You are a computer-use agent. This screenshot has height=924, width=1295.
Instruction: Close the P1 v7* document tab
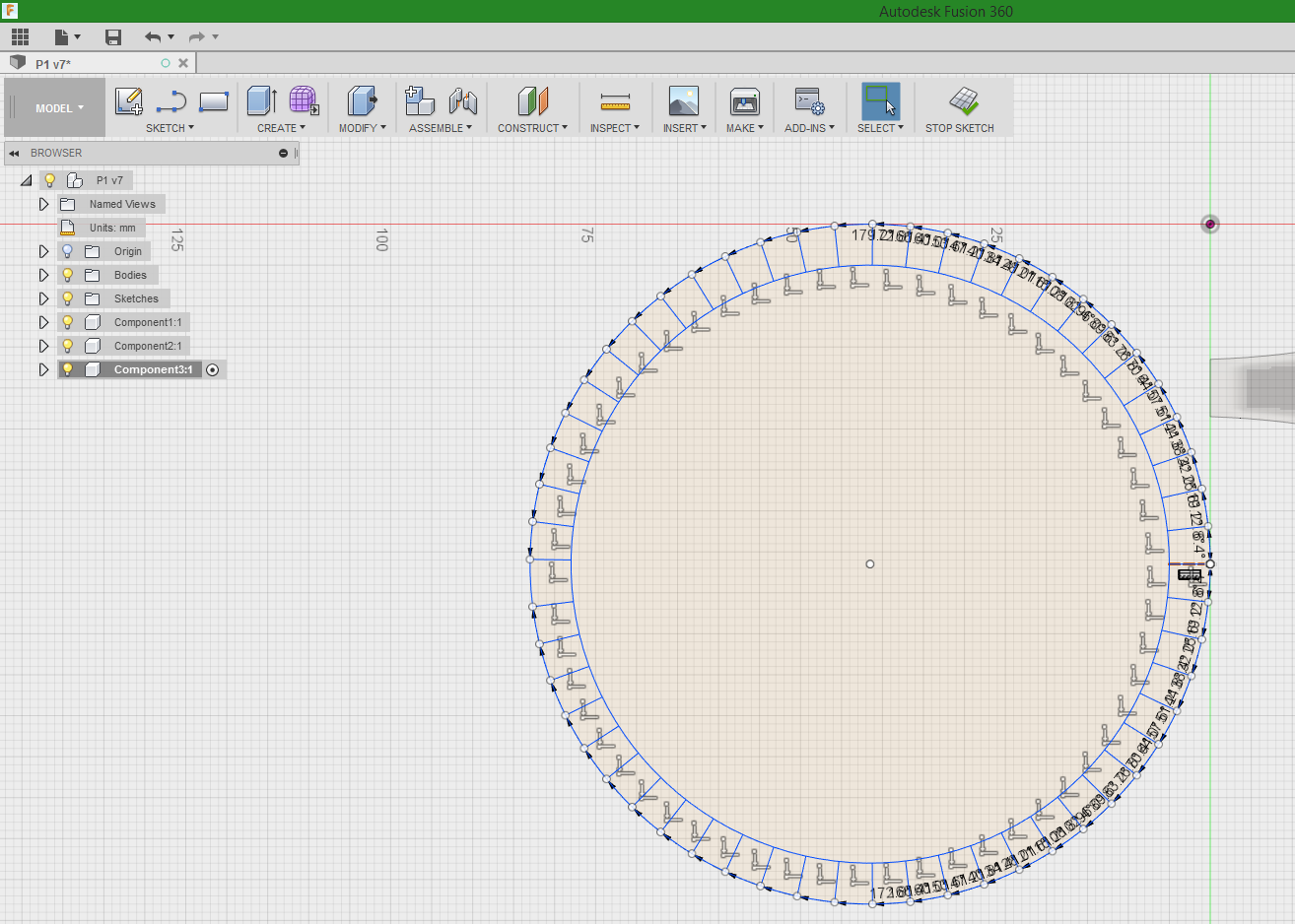pyautogui.click(x=183, y=63)
